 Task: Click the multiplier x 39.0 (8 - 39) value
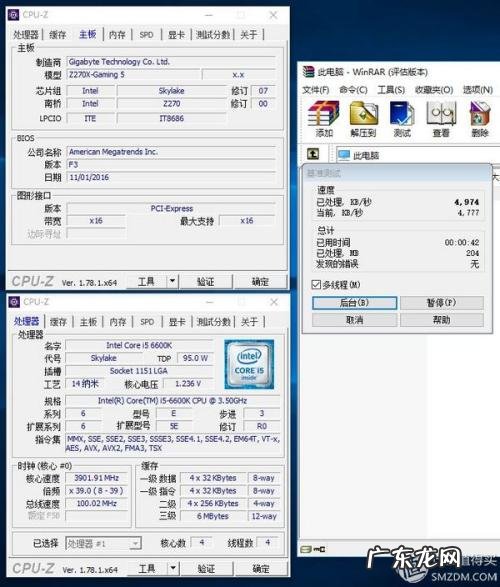coord(97,491)
